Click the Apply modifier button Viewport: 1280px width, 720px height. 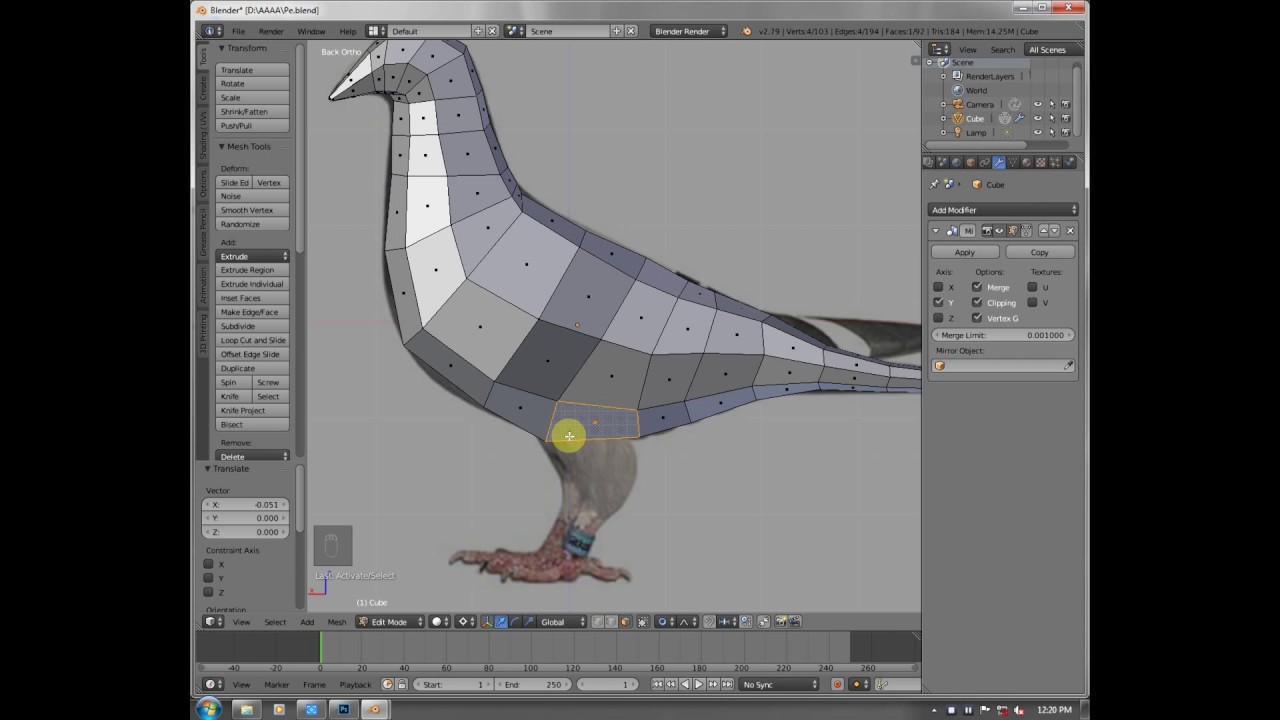point(964,252)
